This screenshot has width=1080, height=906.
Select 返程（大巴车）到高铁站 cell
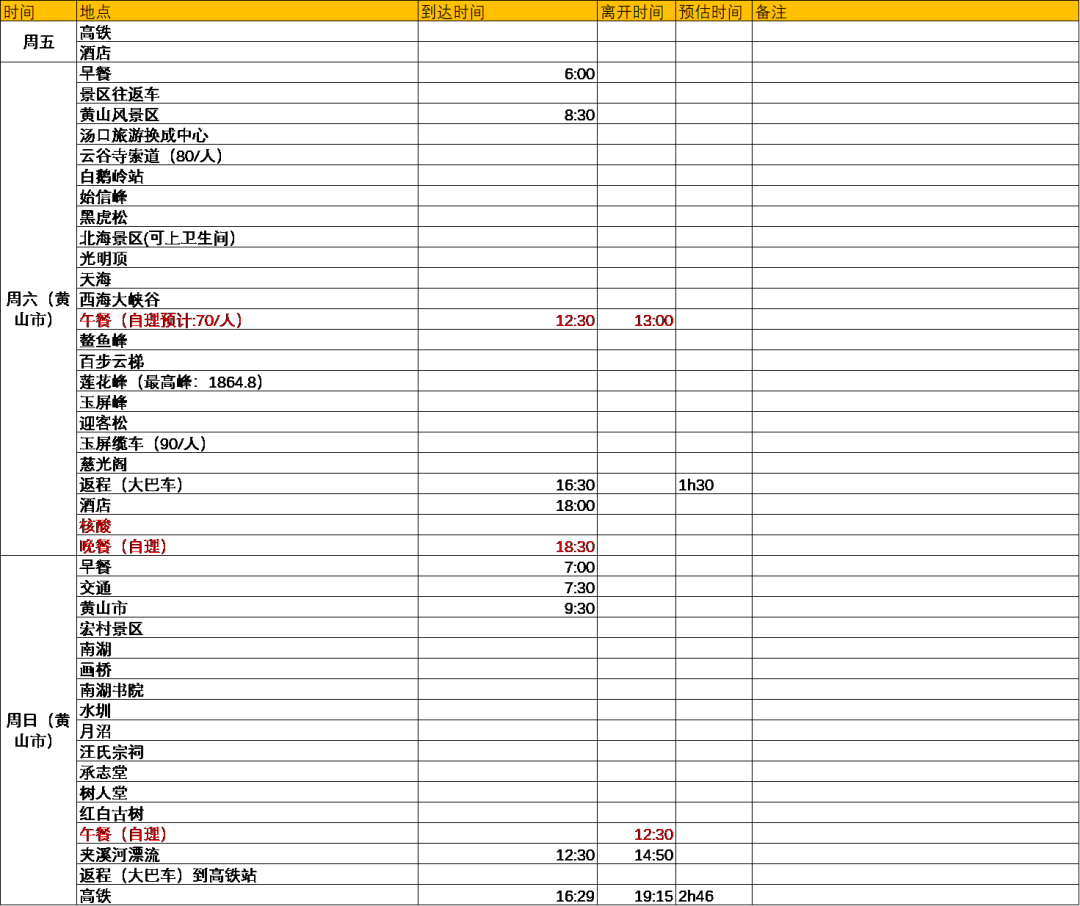click(247, 875)
